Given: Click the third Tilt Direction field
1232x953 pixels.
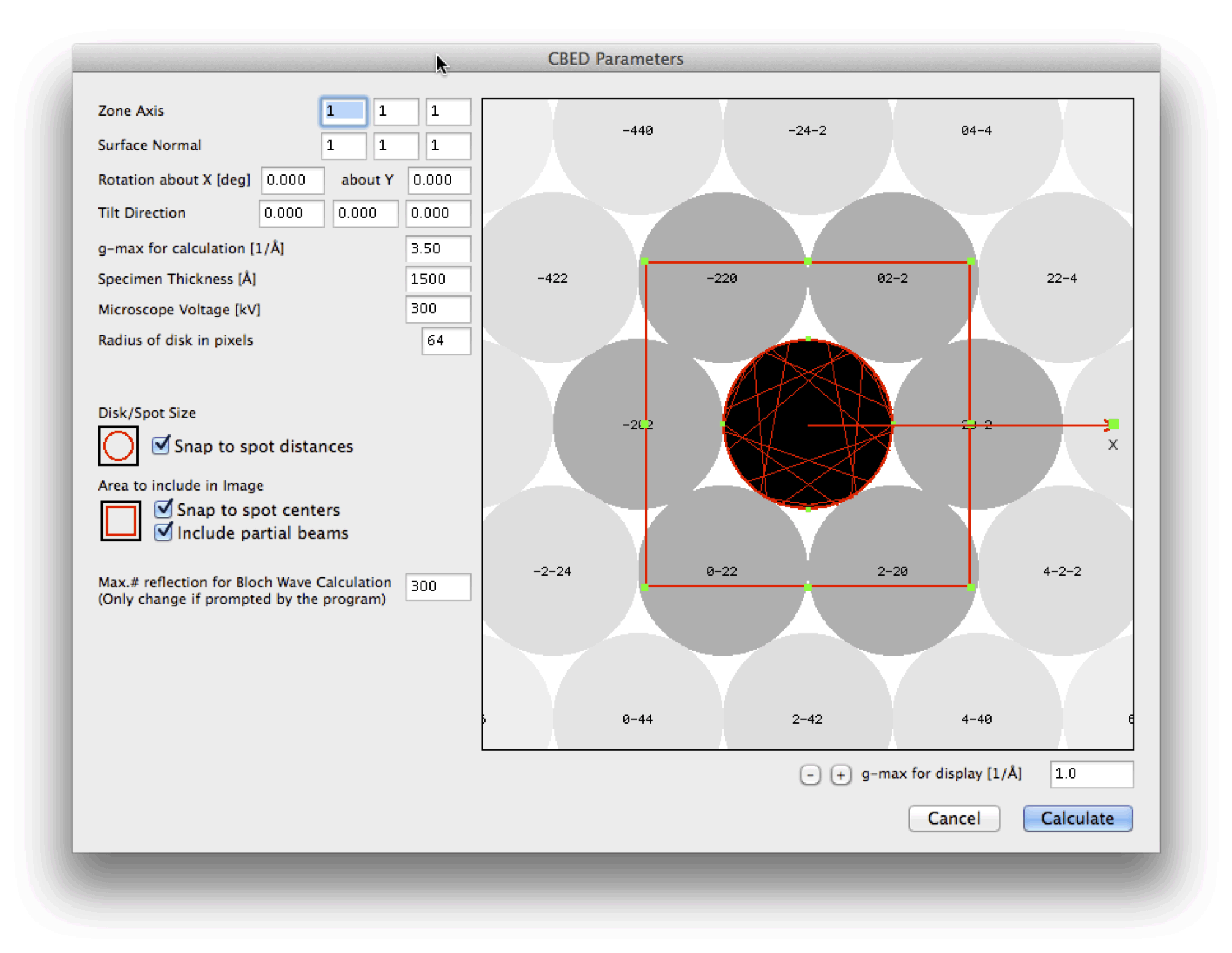Looking at the screenshot, I should point(438,213).
